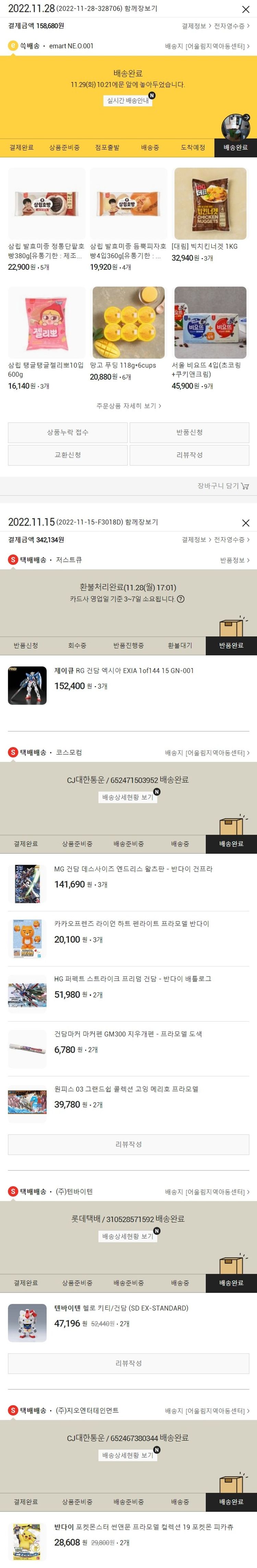The width and height of the screenshot is (257, 1568).
Task: Open the 빅치킨너겟 1KG product image
Action: (x=210, y=203)
